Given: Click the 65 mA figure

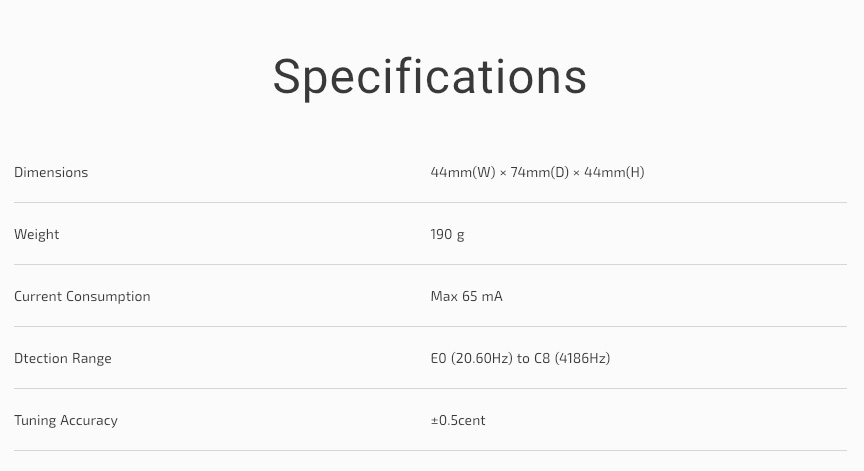Looking at the screenshot, I should 482,296.
